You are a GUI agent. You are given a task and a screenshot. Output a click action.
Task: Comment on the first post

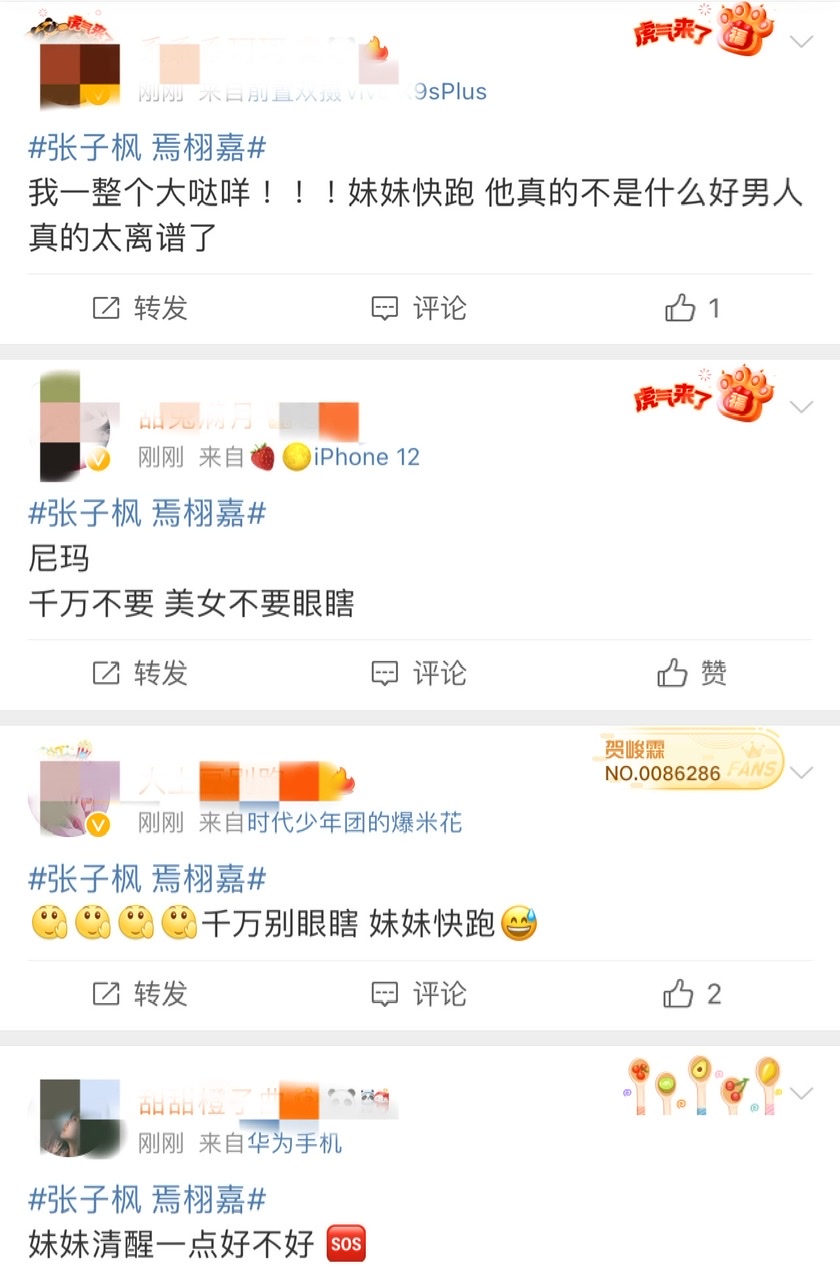[x=419, y=308]
